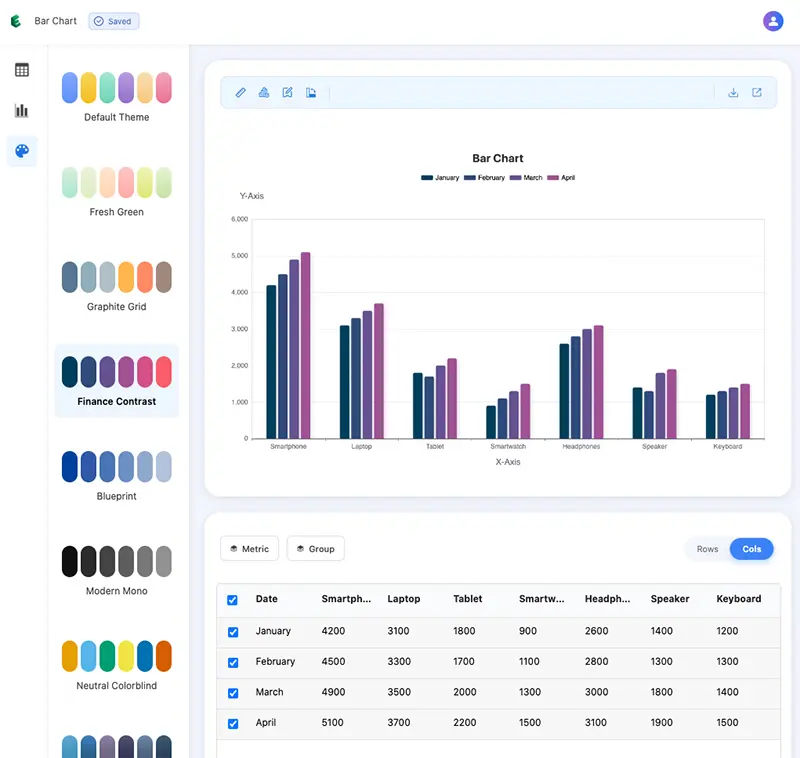The image size is (800, 758).
Task: Open the data table sidebar icon
Action: (x=22, y=70)
